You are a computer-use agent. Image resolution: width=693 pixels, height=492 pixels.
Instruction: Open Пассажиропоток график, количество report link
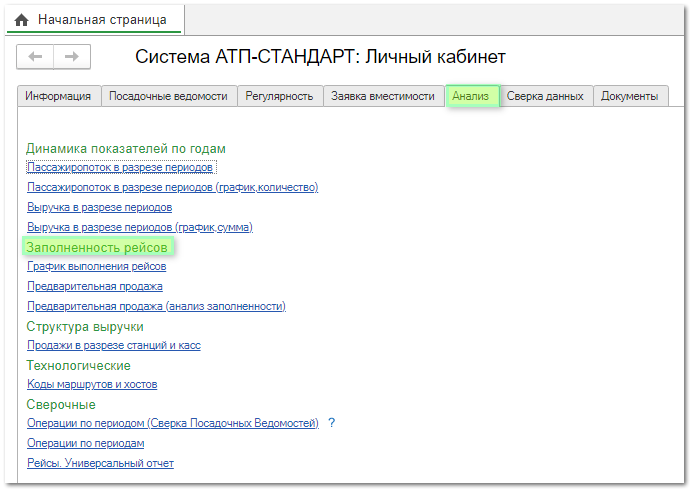pos(172,187)
